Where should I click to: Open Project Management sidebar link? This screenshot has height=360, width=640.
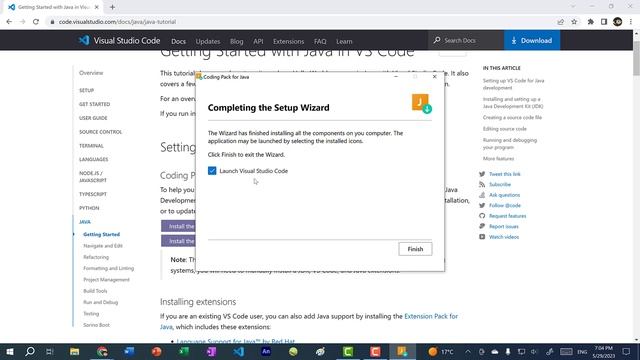(107, 280)
